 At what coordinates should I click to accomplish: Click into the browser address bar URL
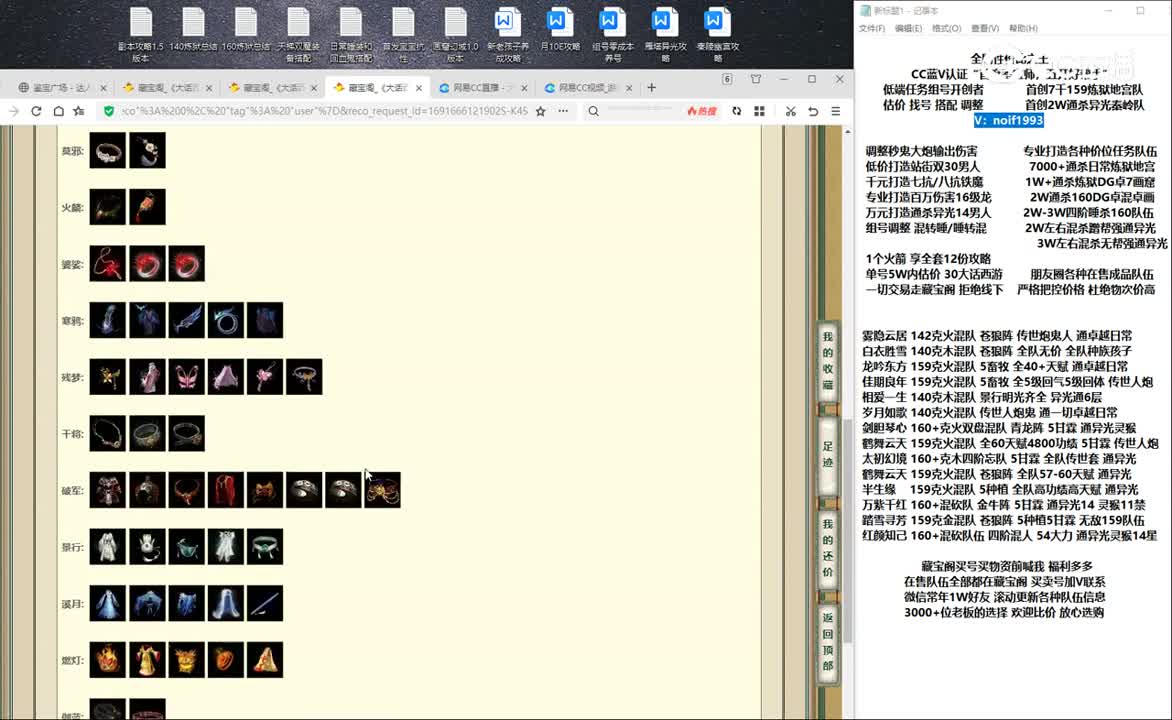324,111
